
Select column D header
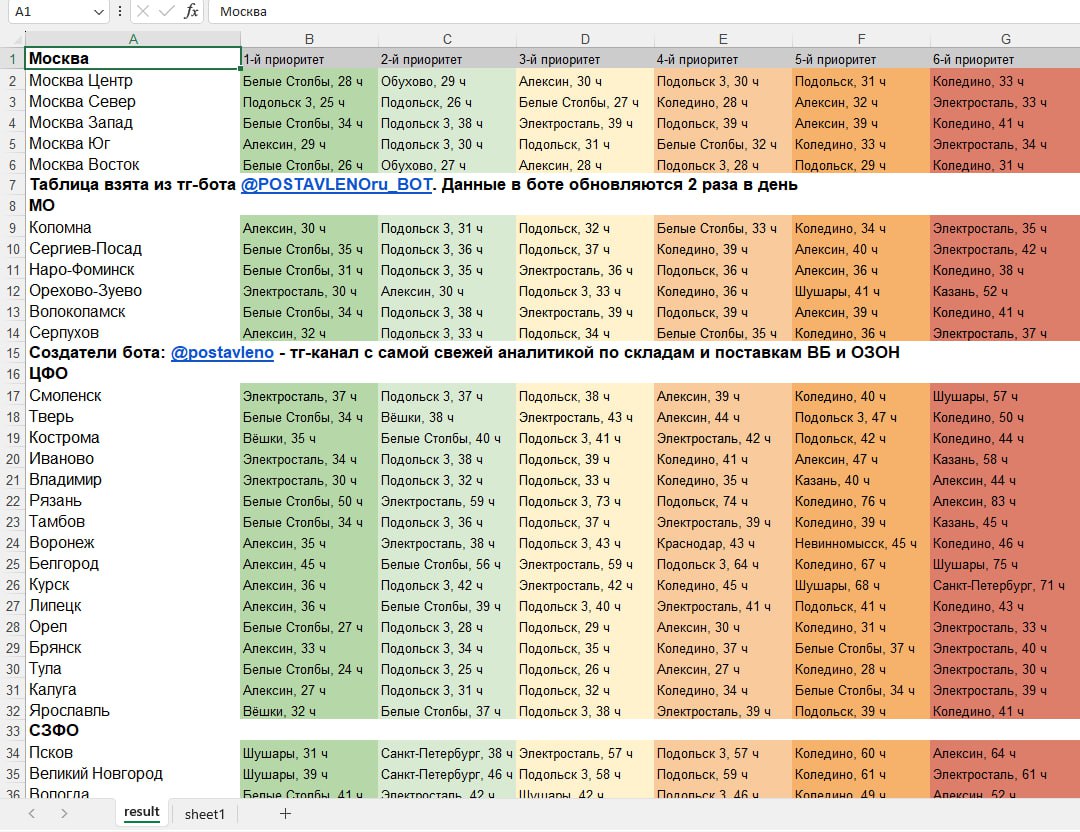pyautogui.click(x=585, y=39)
